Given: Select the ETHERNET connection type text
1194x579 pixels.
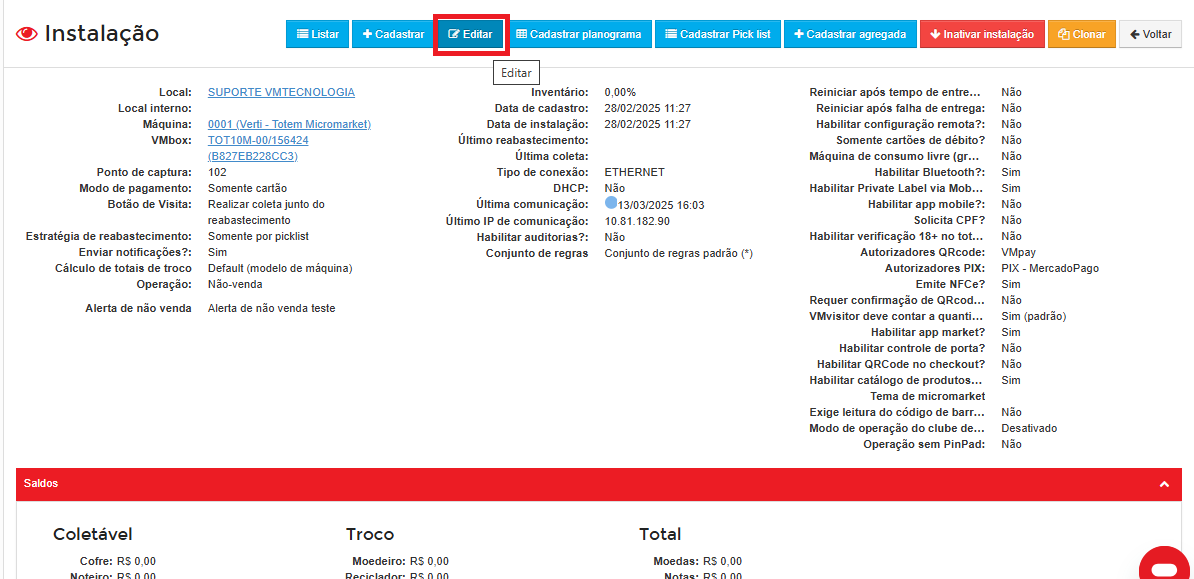Looking at the screenshot, I should pos(634,172).
